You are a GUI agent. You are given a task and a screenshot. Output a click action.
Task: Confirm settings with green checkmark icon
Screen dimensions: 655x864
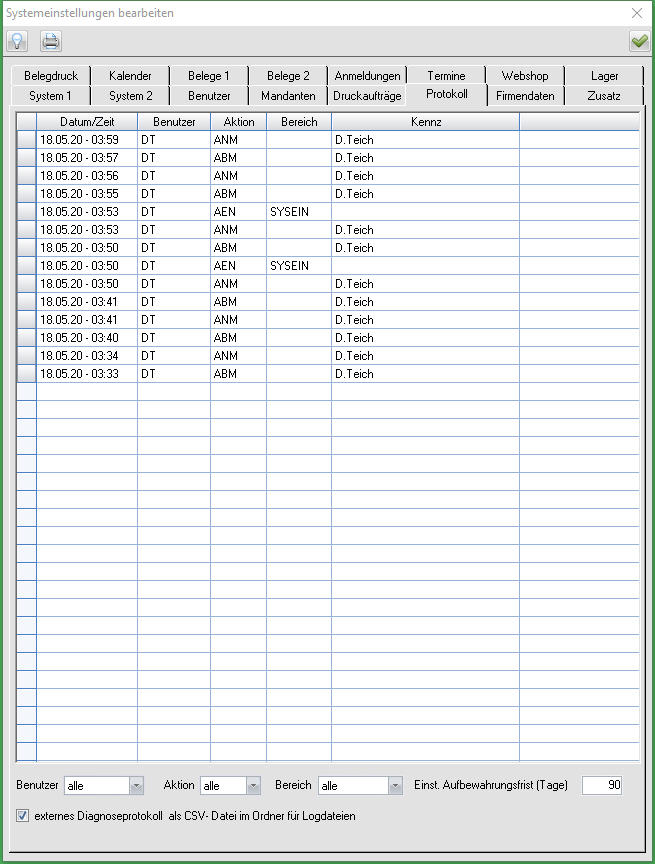pos(639,41)
